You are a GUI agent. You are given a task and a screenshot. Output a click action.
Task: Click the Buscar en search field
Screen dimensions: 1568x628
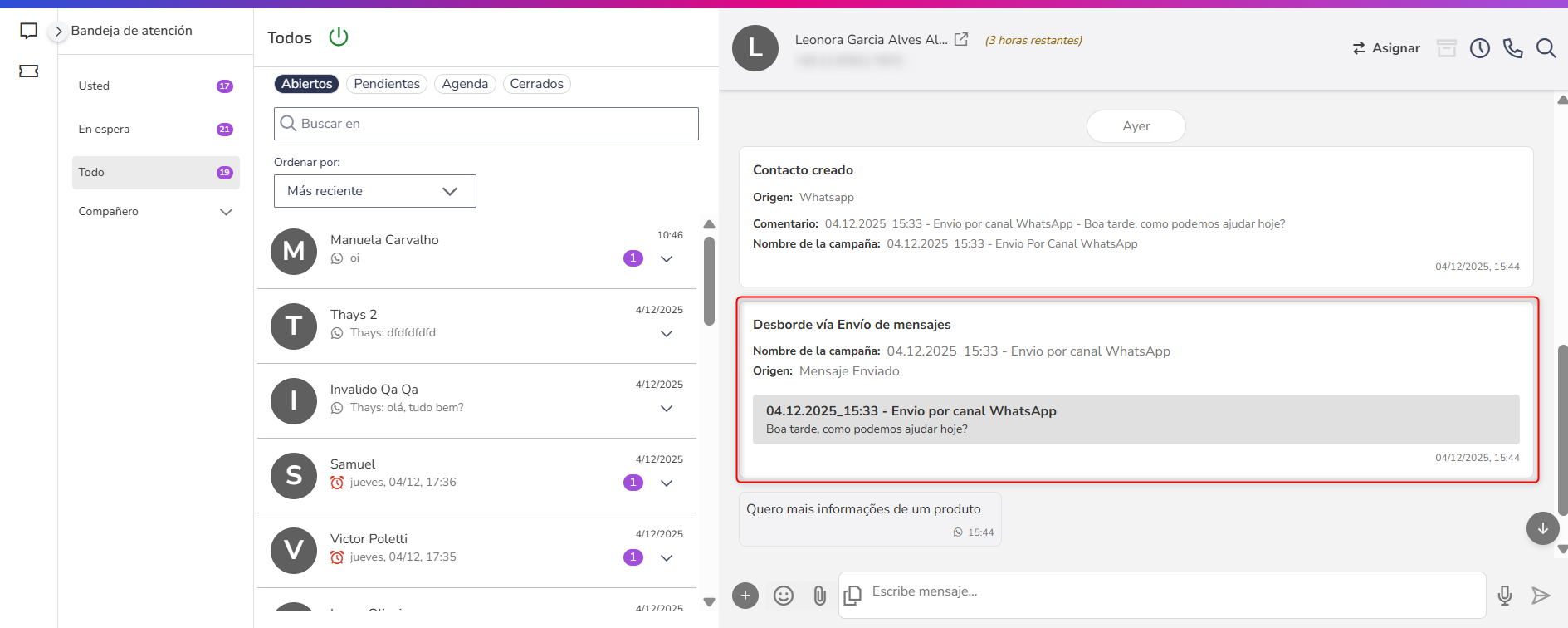tap(486, 124)
